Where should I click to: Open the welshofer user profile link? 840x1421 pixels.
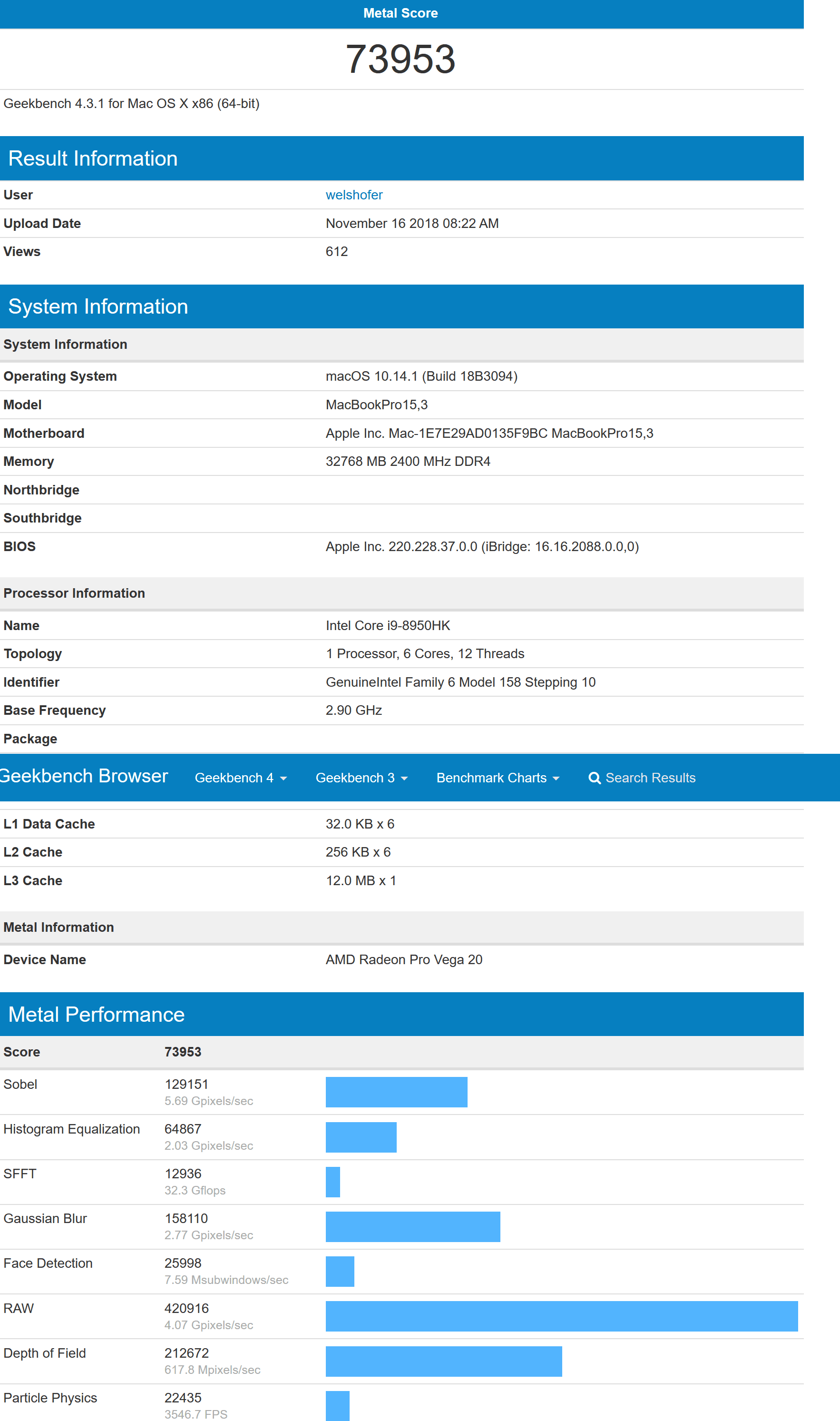(x=354, y=195)
